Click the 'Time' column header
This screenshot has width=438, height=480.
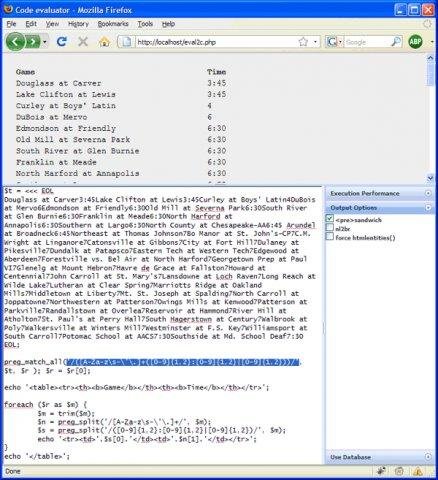pos(216,72)
